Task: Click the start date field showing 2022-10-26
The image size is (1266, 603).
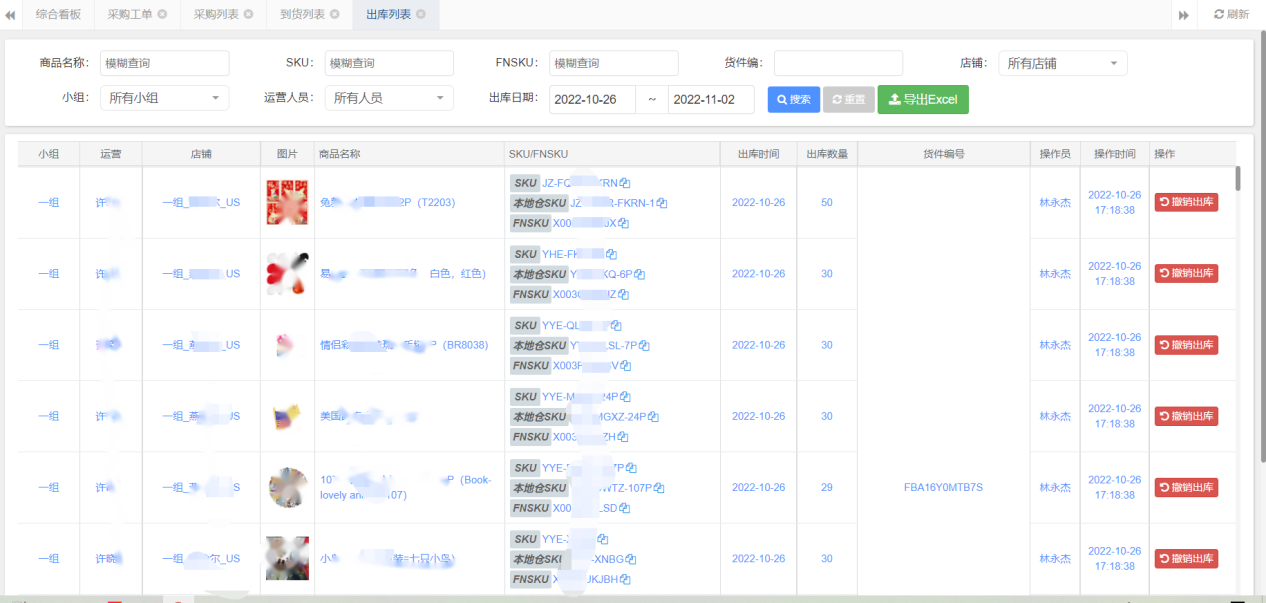Action: click(x=591, y=99)
